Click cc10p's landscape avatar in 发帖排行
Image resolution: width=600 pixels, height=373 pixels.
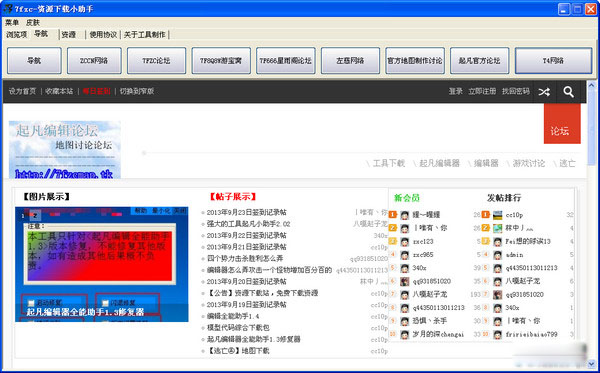[x=497, y=215]
